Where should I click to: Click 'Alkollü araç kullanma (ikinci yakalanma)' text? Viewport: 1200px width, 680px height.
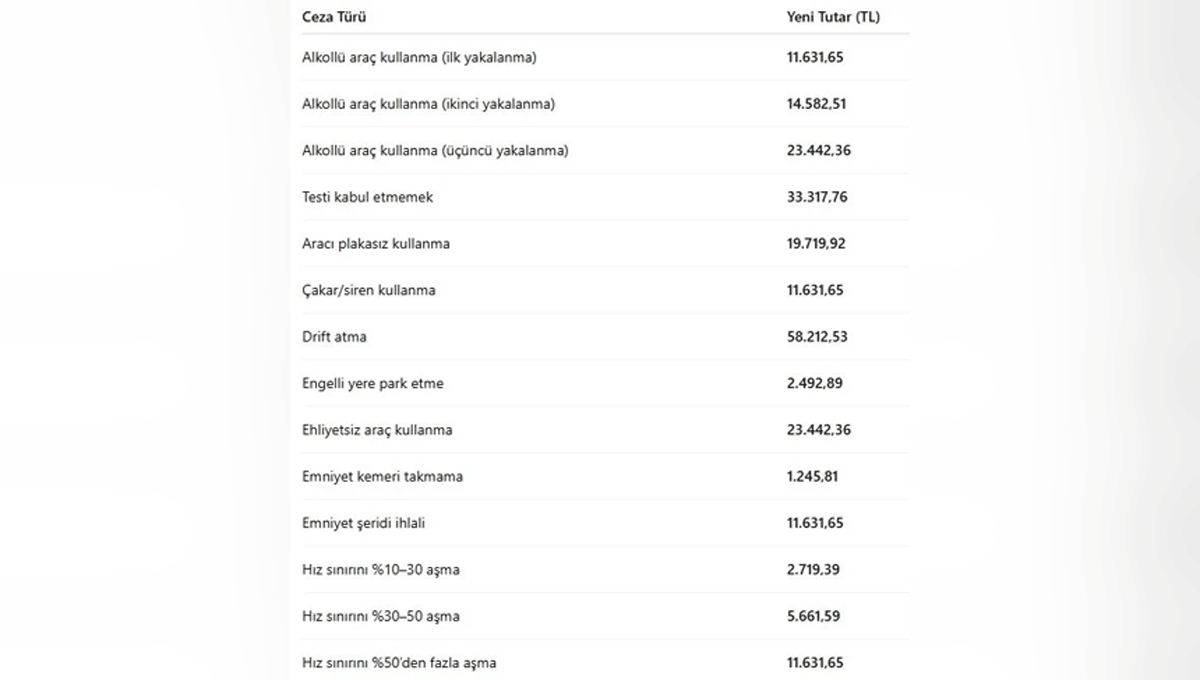point(428,104)
